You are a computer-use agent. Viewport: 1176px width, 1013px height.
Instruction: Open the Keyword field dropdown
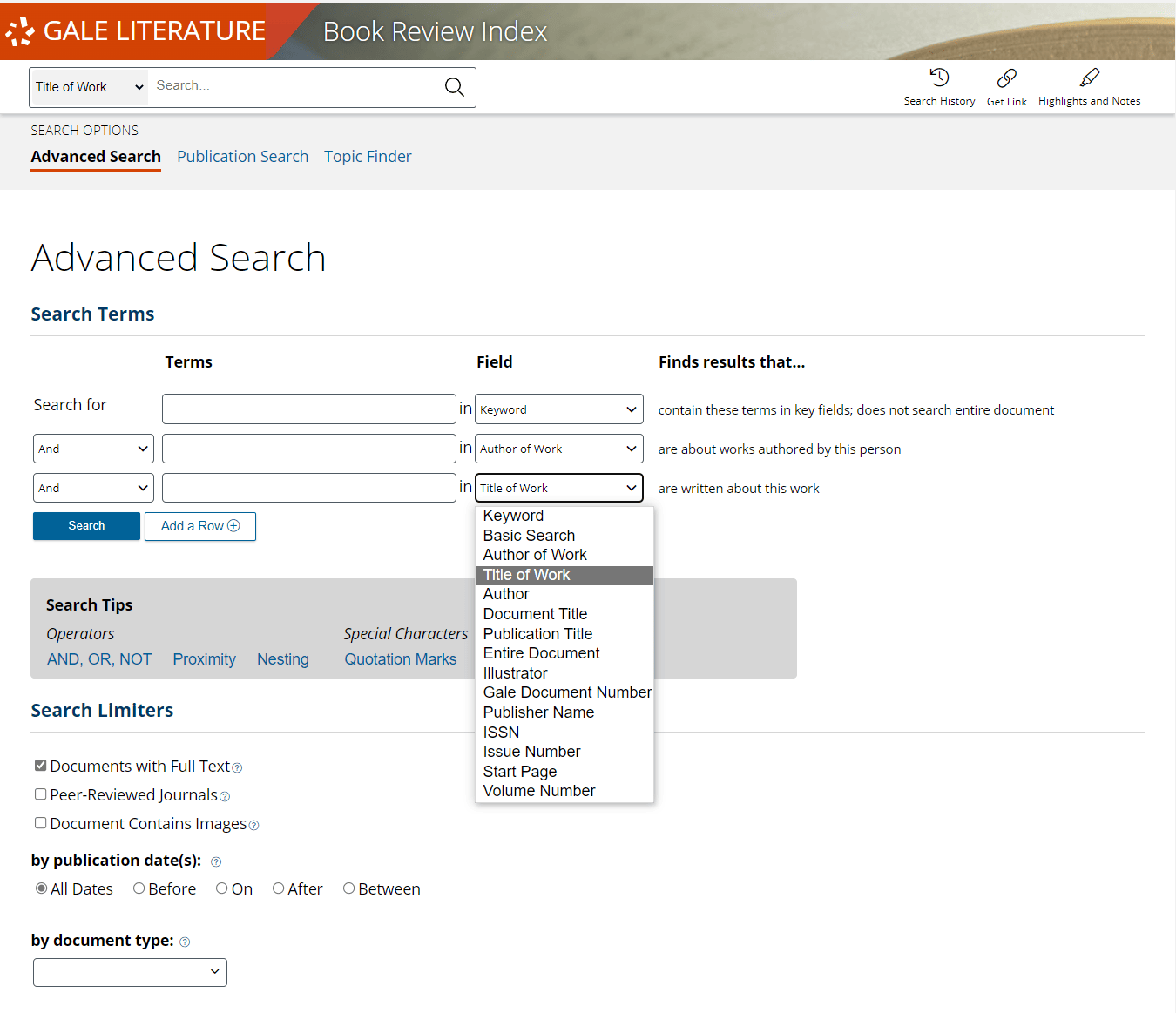[559, 409]
